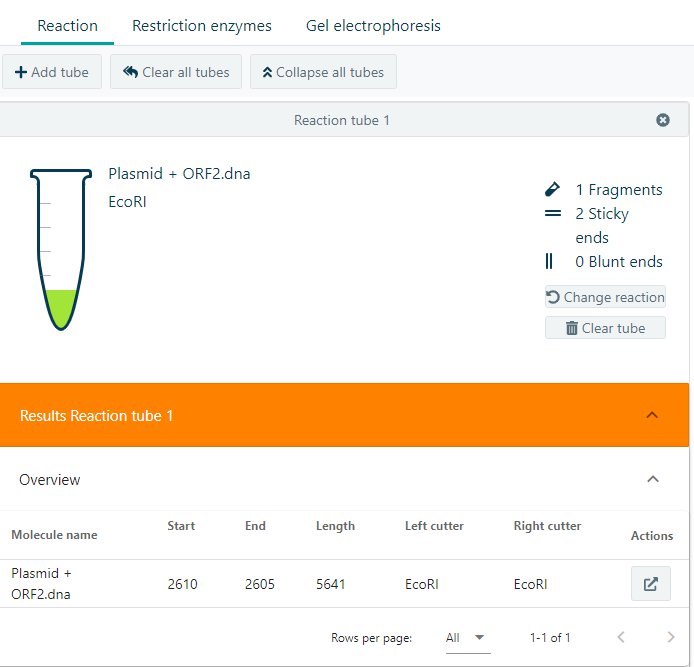Click the Blunt ends icon
The height and width of the screenshot is (667, 694).
click(x=550, y=262)
